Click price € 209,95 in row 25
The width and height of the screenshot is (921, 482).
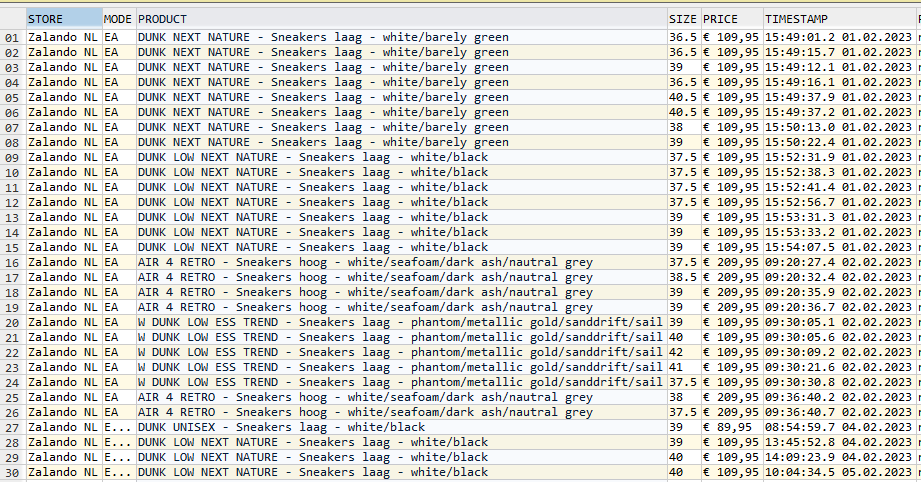732,397
